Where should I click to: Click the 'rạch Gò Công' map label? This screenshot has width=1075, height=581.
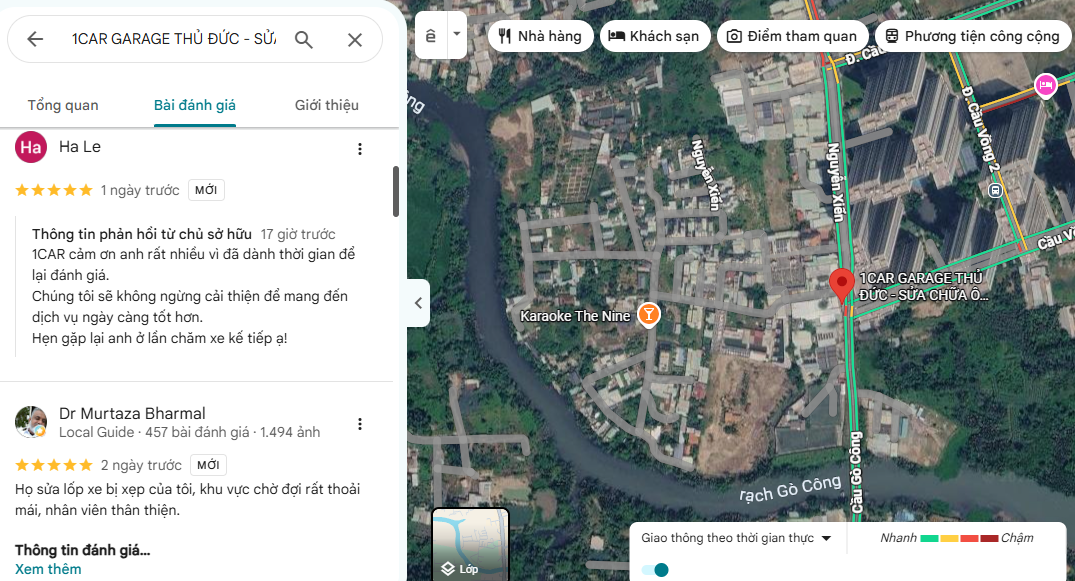coord(790,488)
